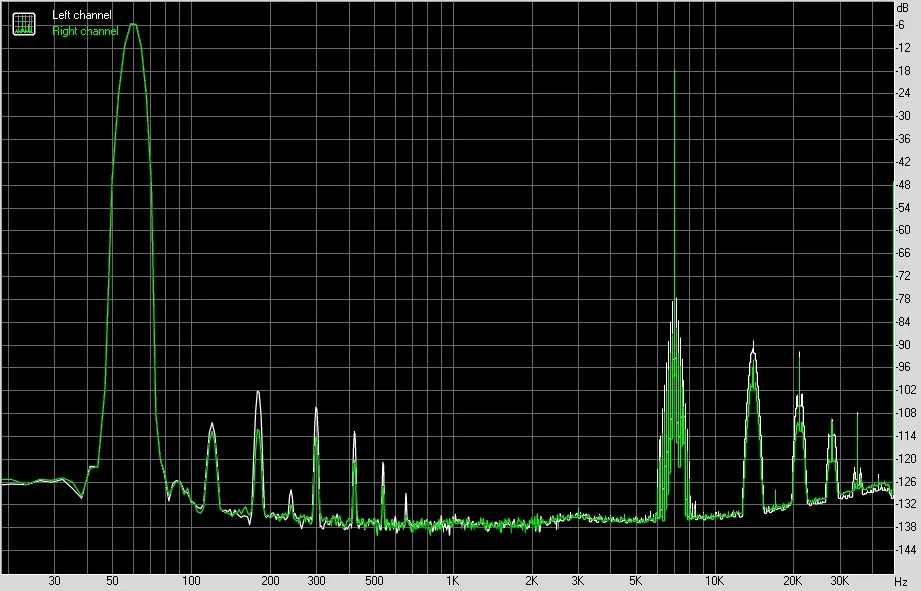Select the "Left channel" legend label

pyautogui.click(x=82, y=15)
